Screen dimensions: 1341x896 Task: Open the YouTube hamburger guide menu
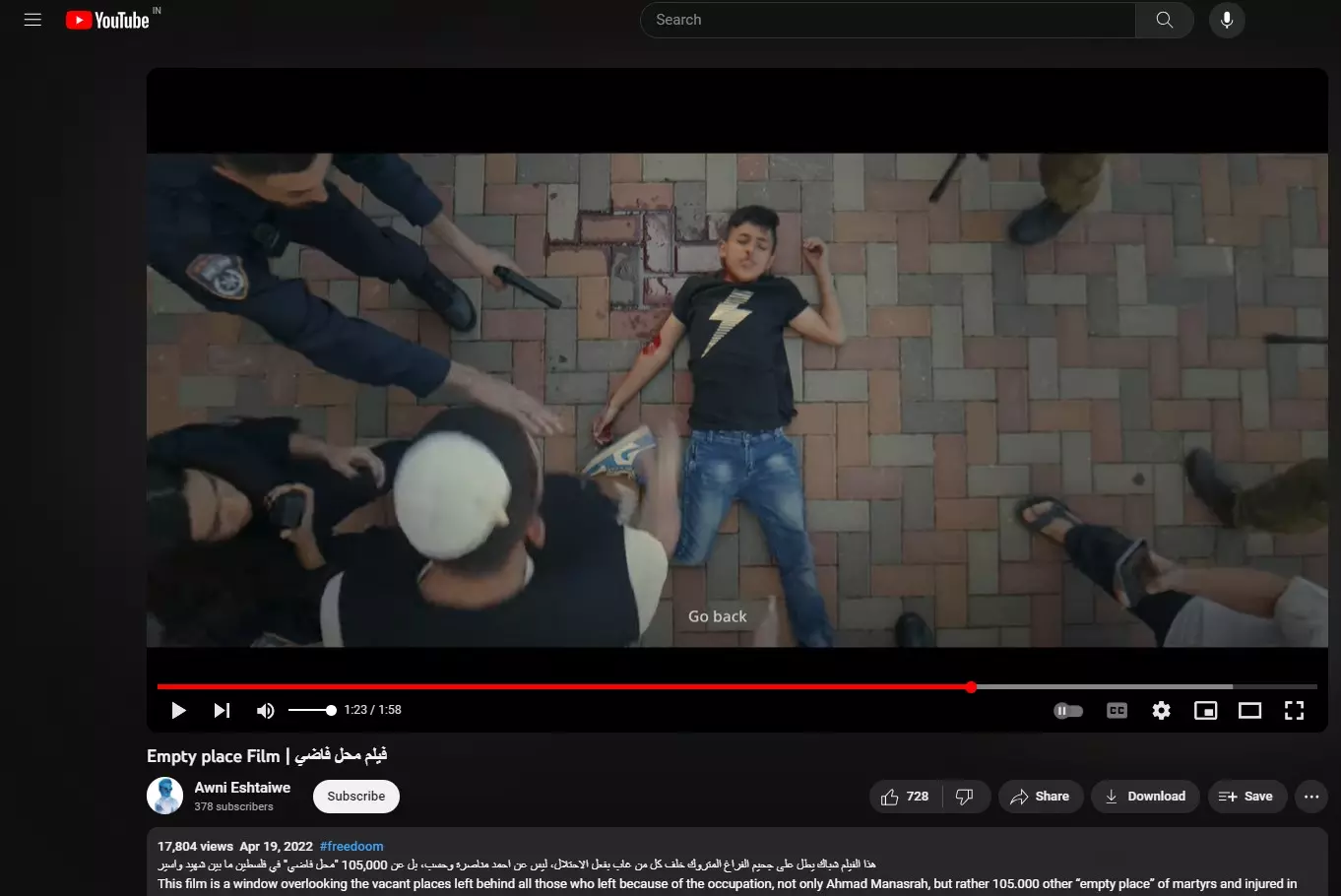[32, 20]
